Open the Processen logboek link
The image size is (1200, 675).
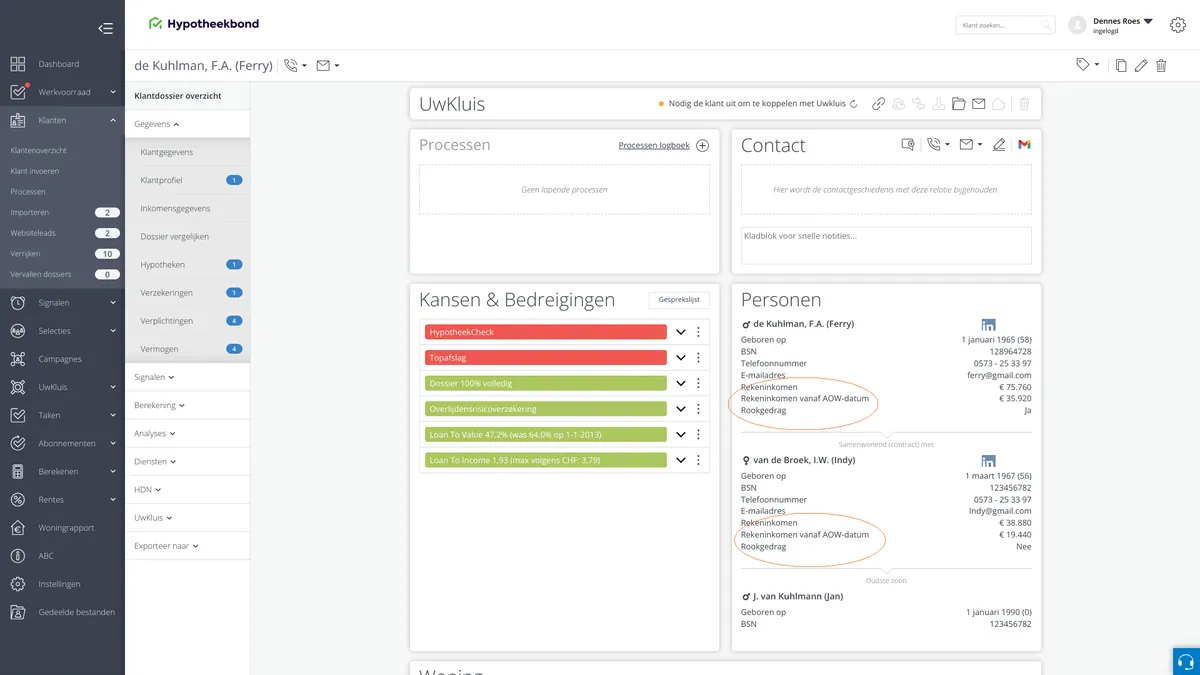point(654,145)
